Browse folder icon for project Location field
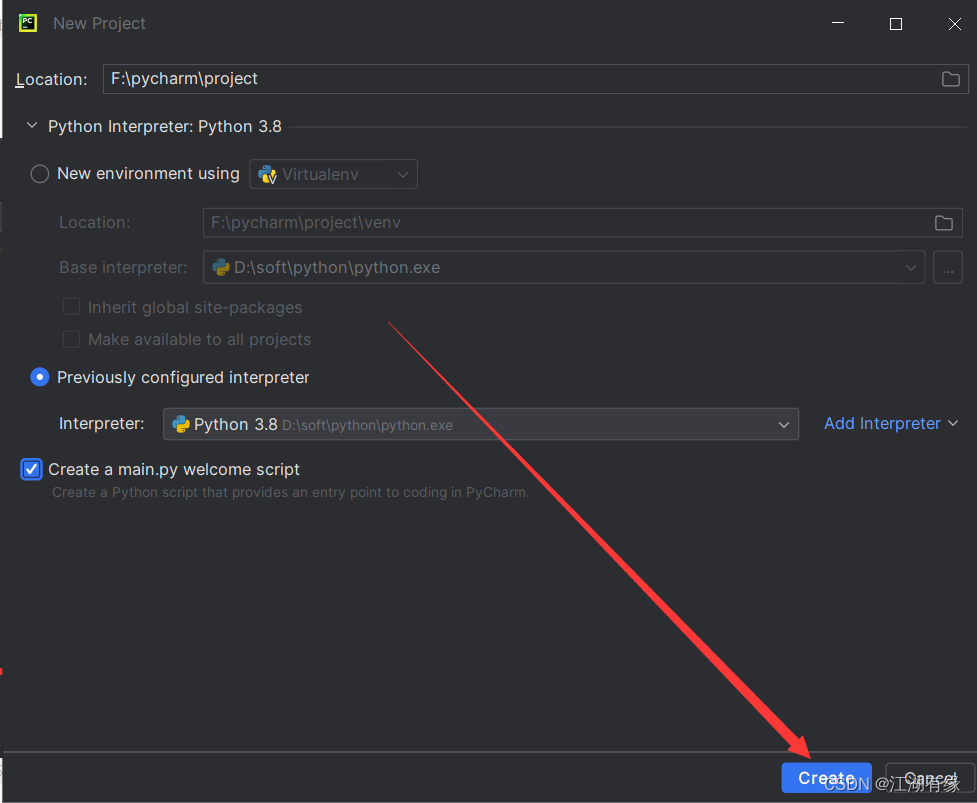Image resolution: width=977 pixels, height=803 pixels. point(950,79)
